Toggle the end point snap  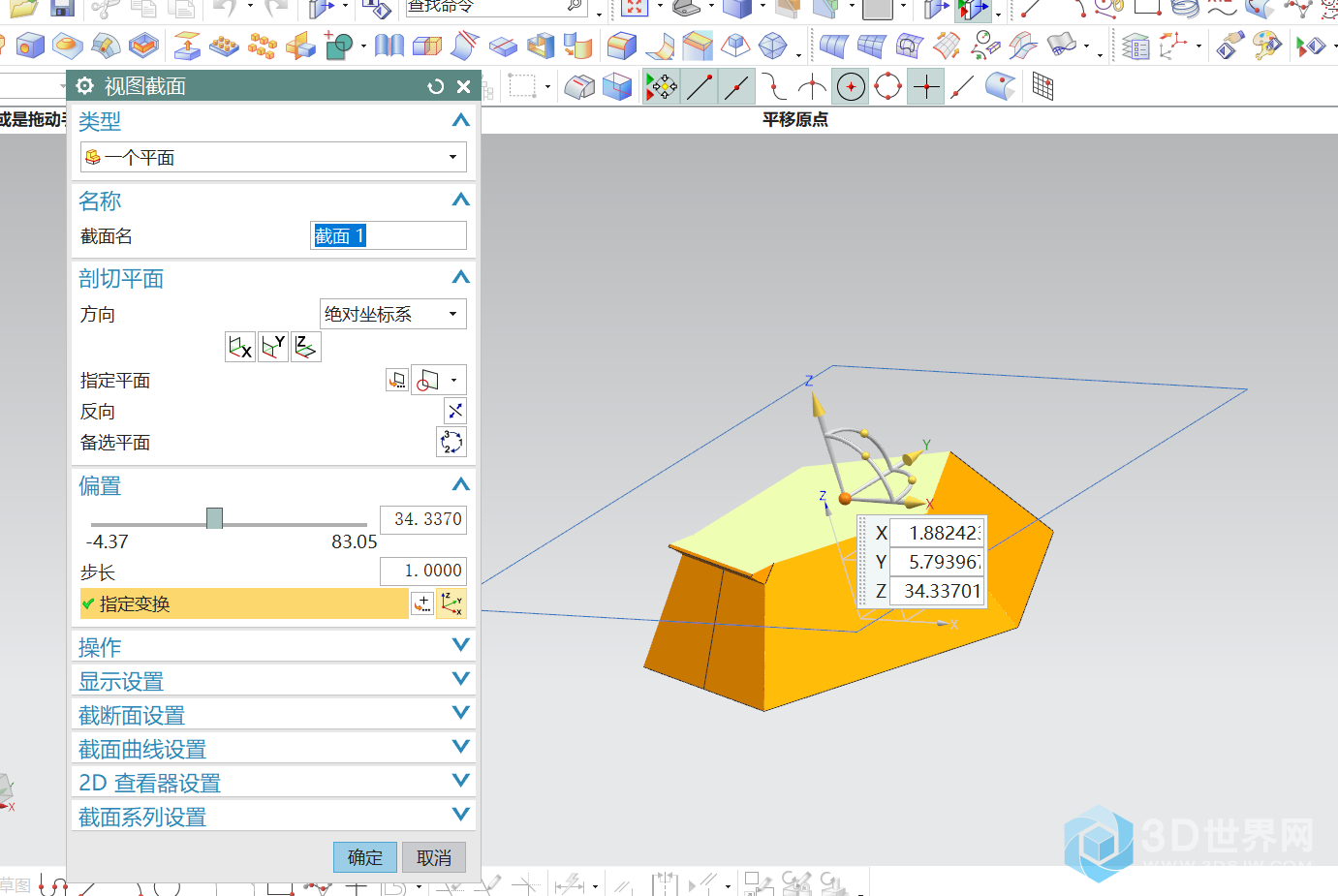(700, 87)
